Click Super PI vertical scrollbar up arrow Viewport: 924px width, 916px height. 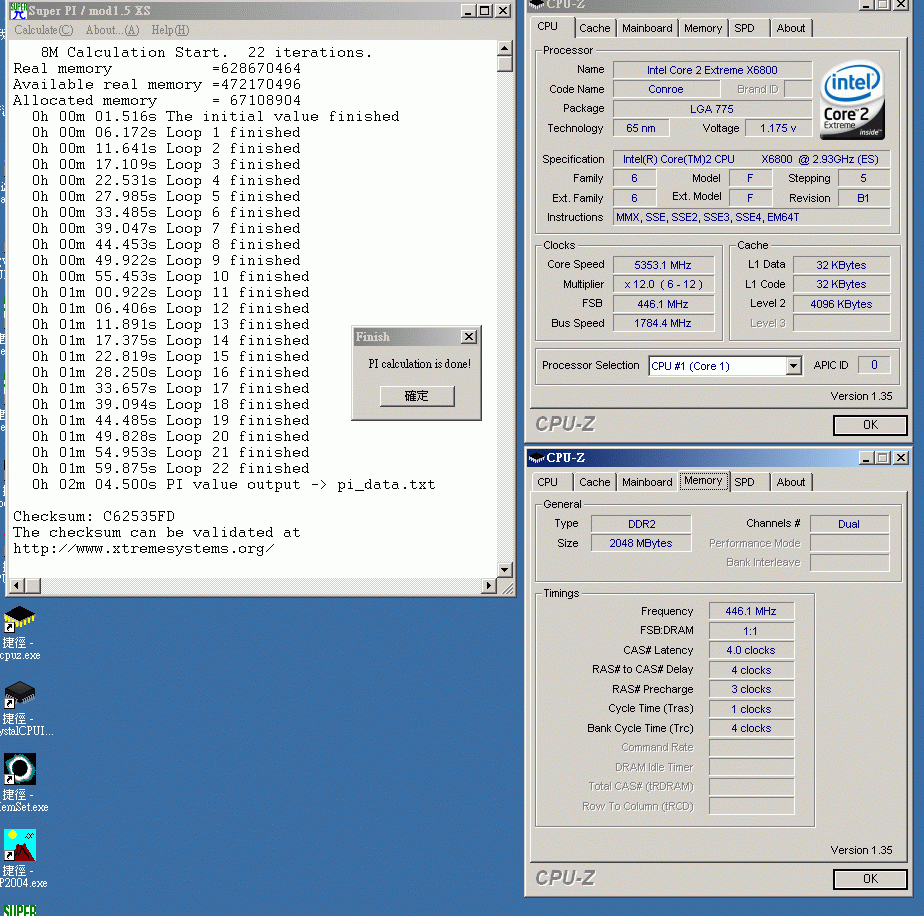point(504,48)
